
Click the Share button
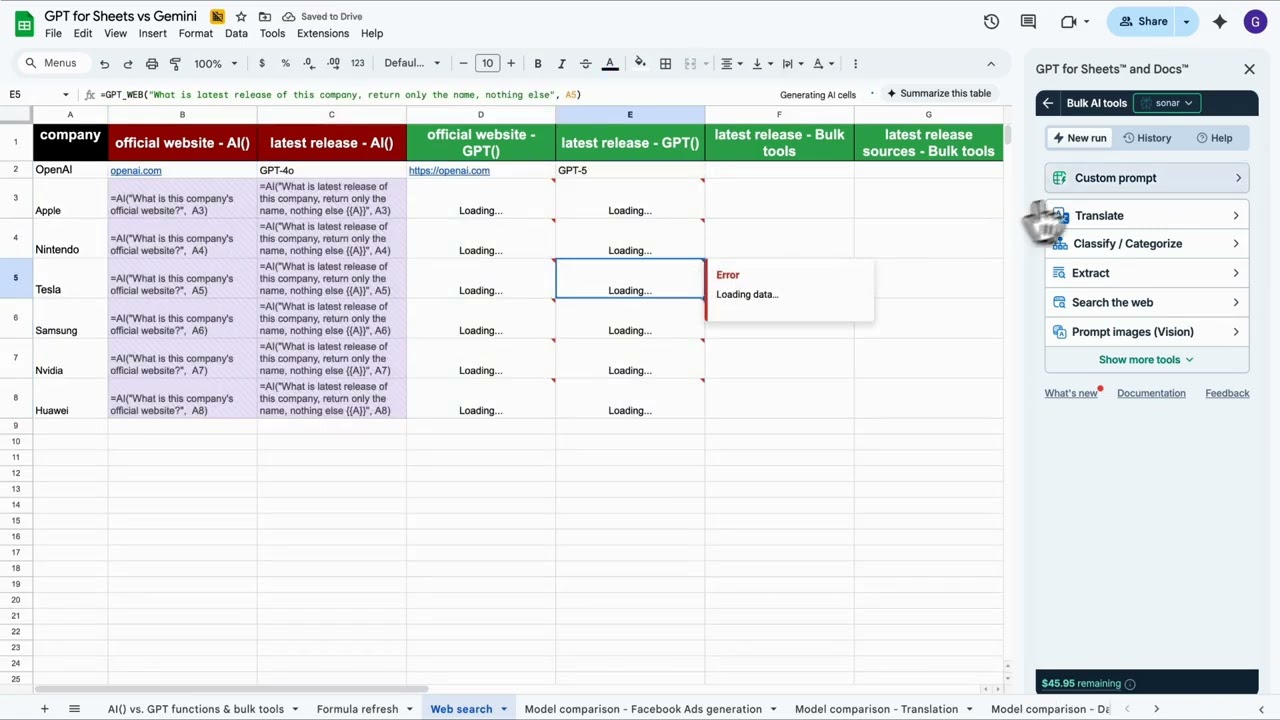1143,22
